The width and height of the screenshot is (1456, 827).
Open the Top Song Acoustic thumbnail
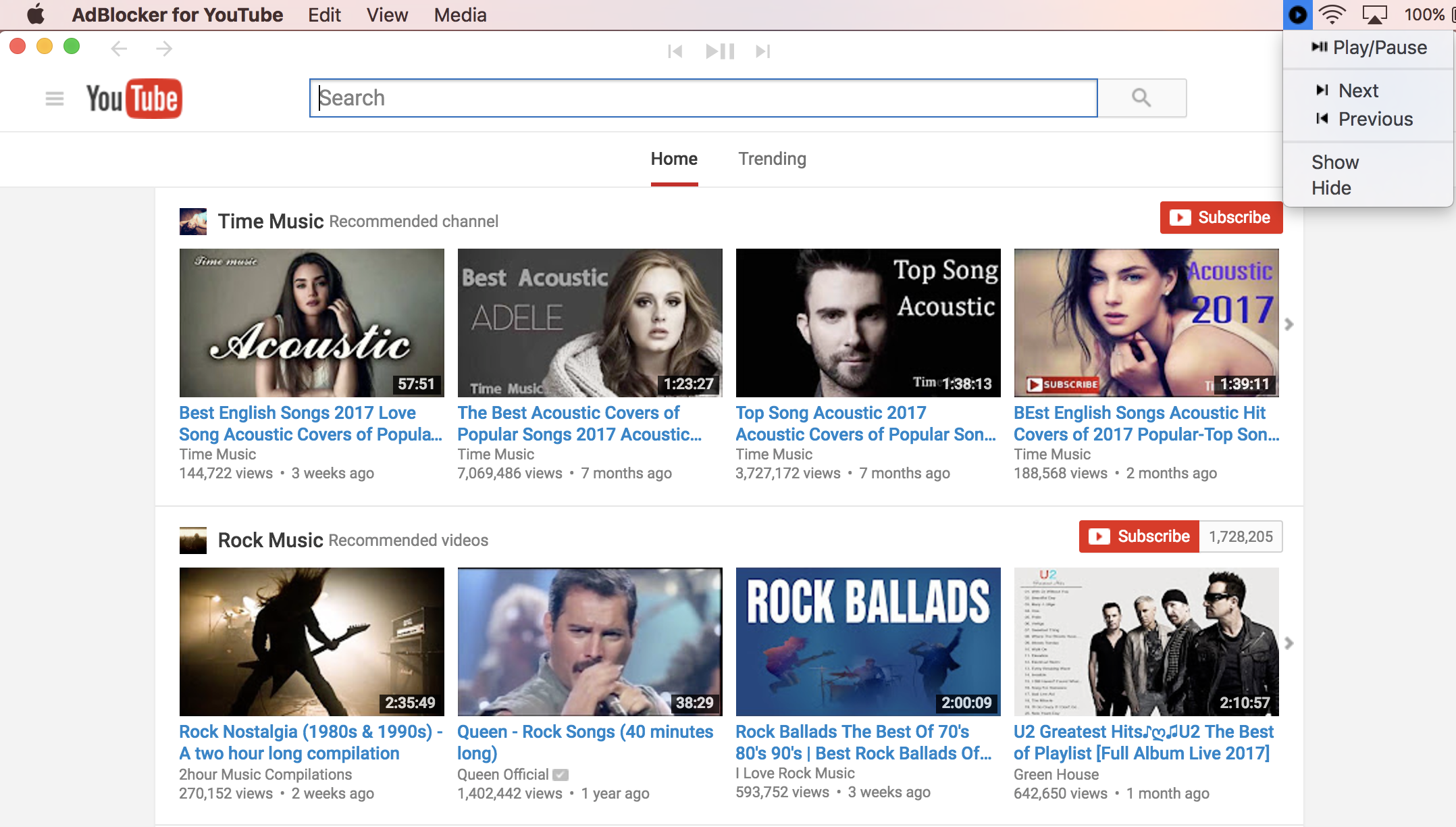(x=868, y=323)
